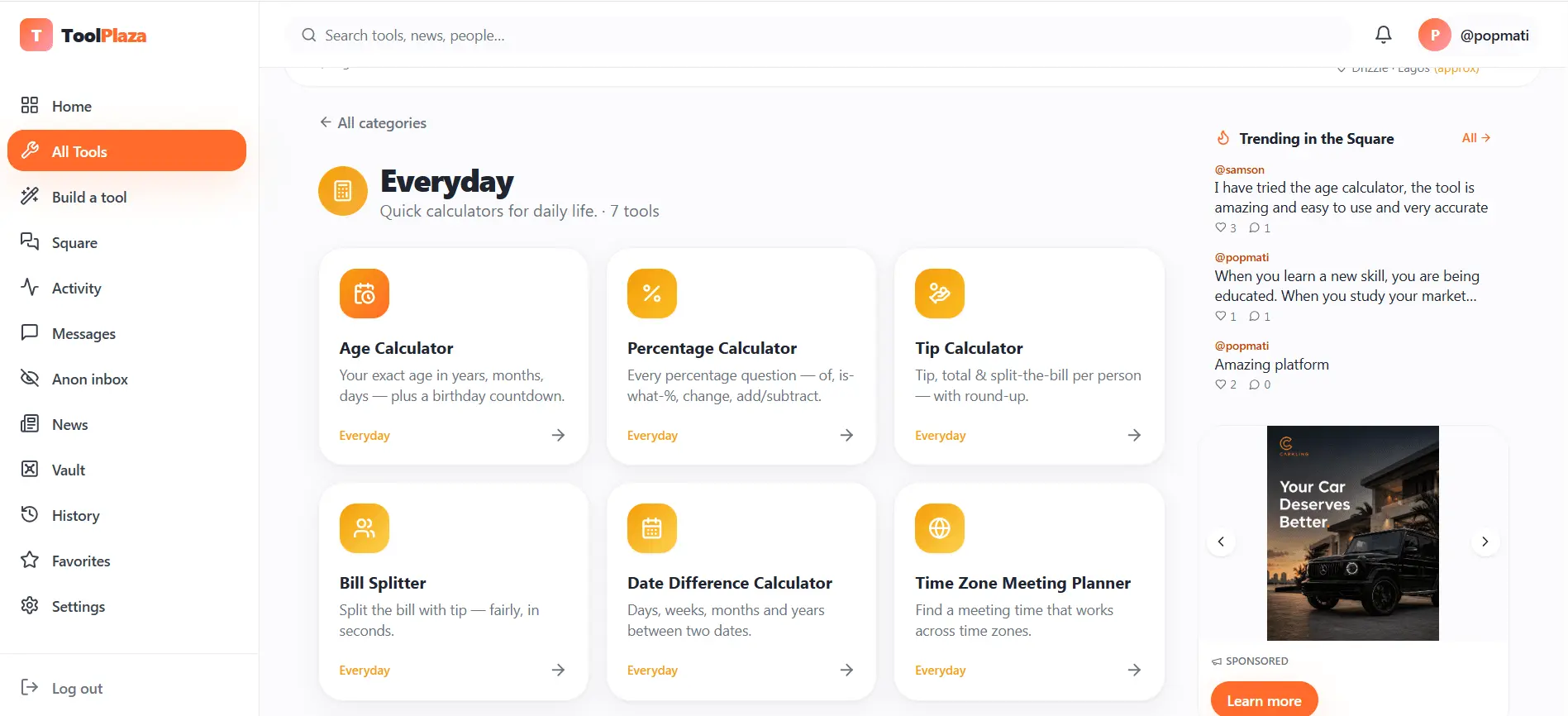Open Activity in sidebar

126,288
